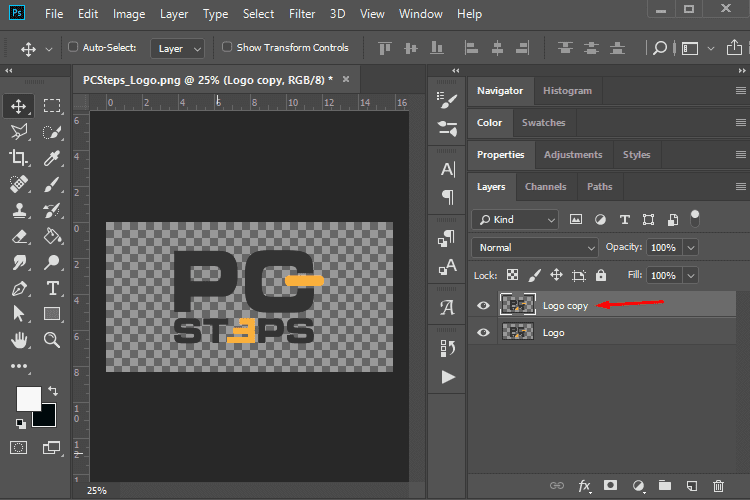Select the Hand tool
This screenshot has height=500, width=750.
(18, 340)
